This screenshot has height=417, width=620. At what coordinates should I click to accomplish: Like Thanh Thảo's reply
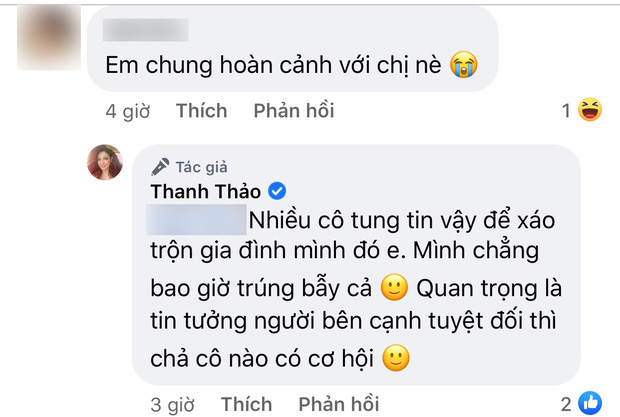[x=246, y=403]
